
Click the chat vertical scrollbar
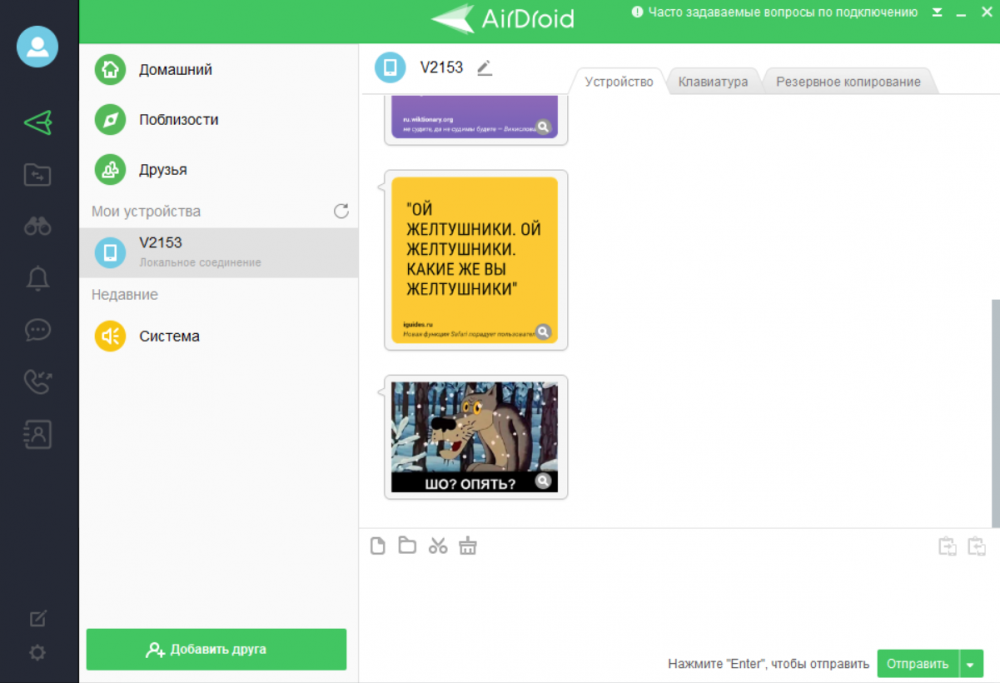(996, 413)
